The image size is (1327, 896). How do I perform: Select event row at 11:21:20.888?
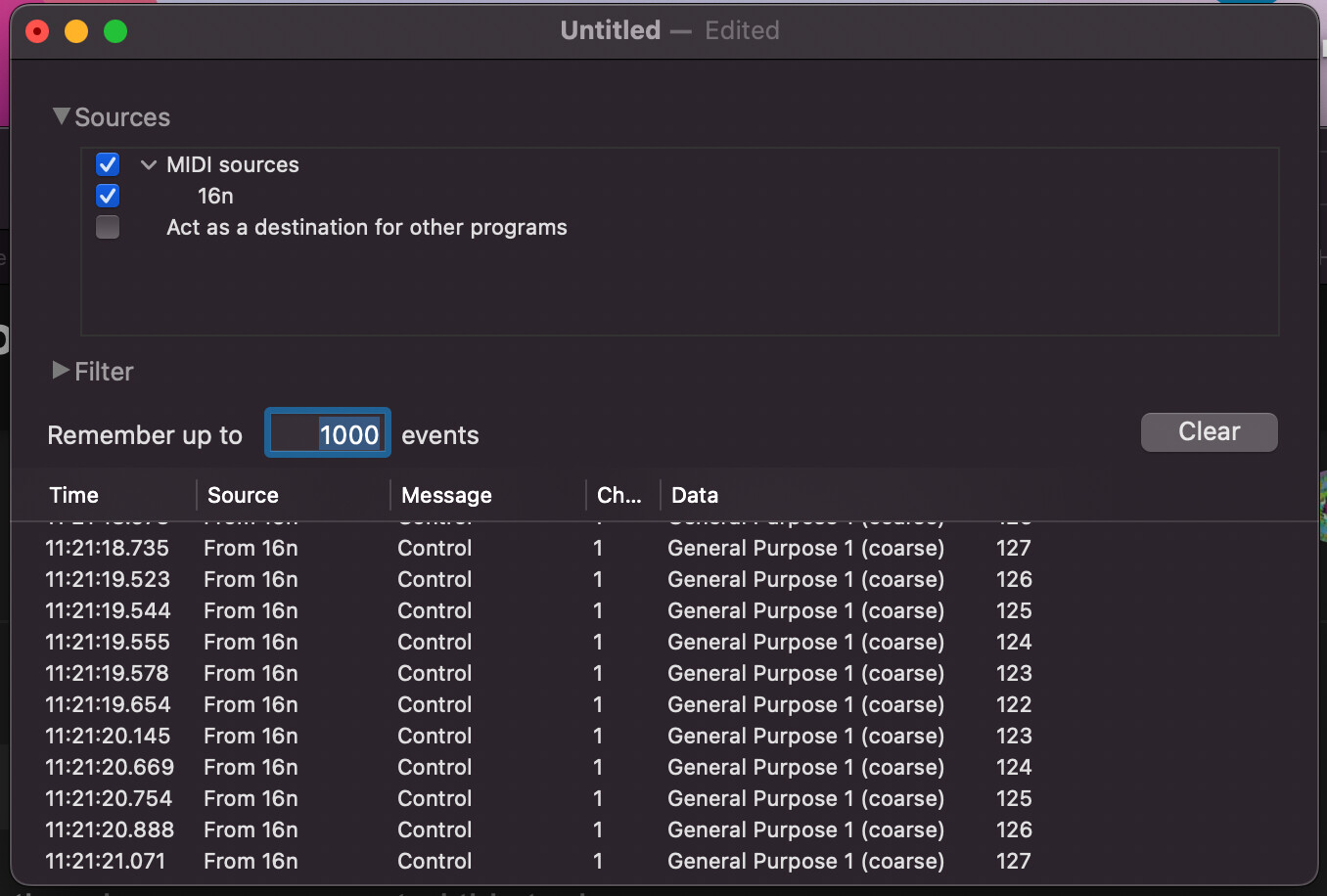[x=663, y=829]
